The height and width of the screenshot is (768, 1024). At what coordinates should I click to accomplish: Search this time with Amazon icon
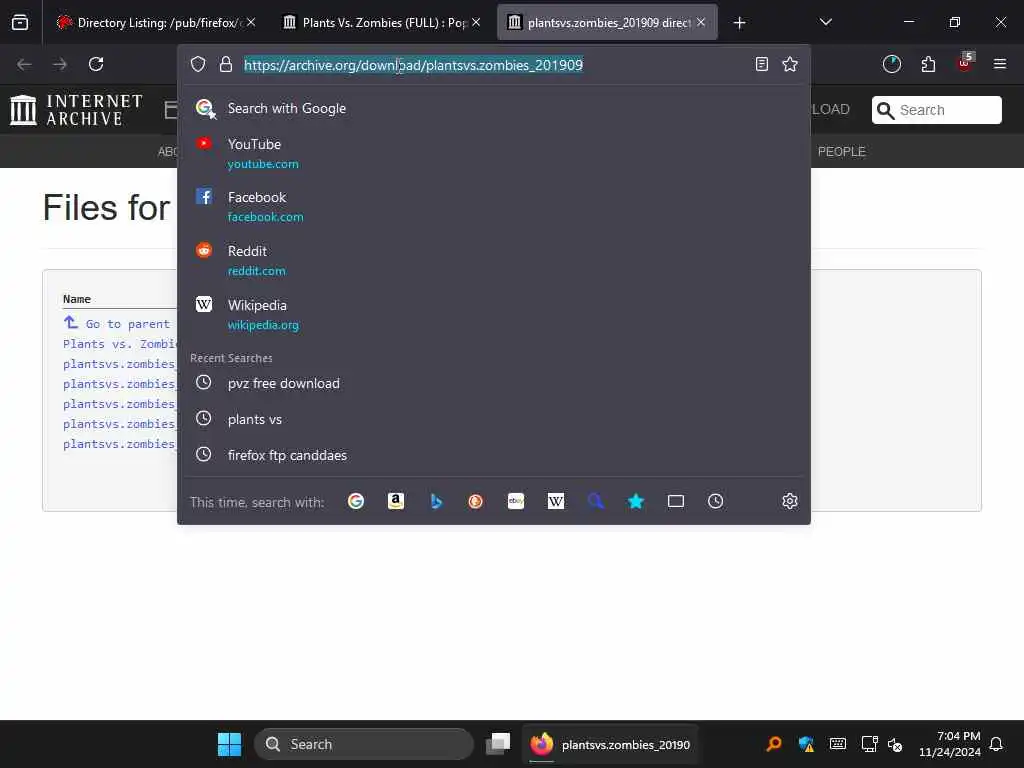396,501
